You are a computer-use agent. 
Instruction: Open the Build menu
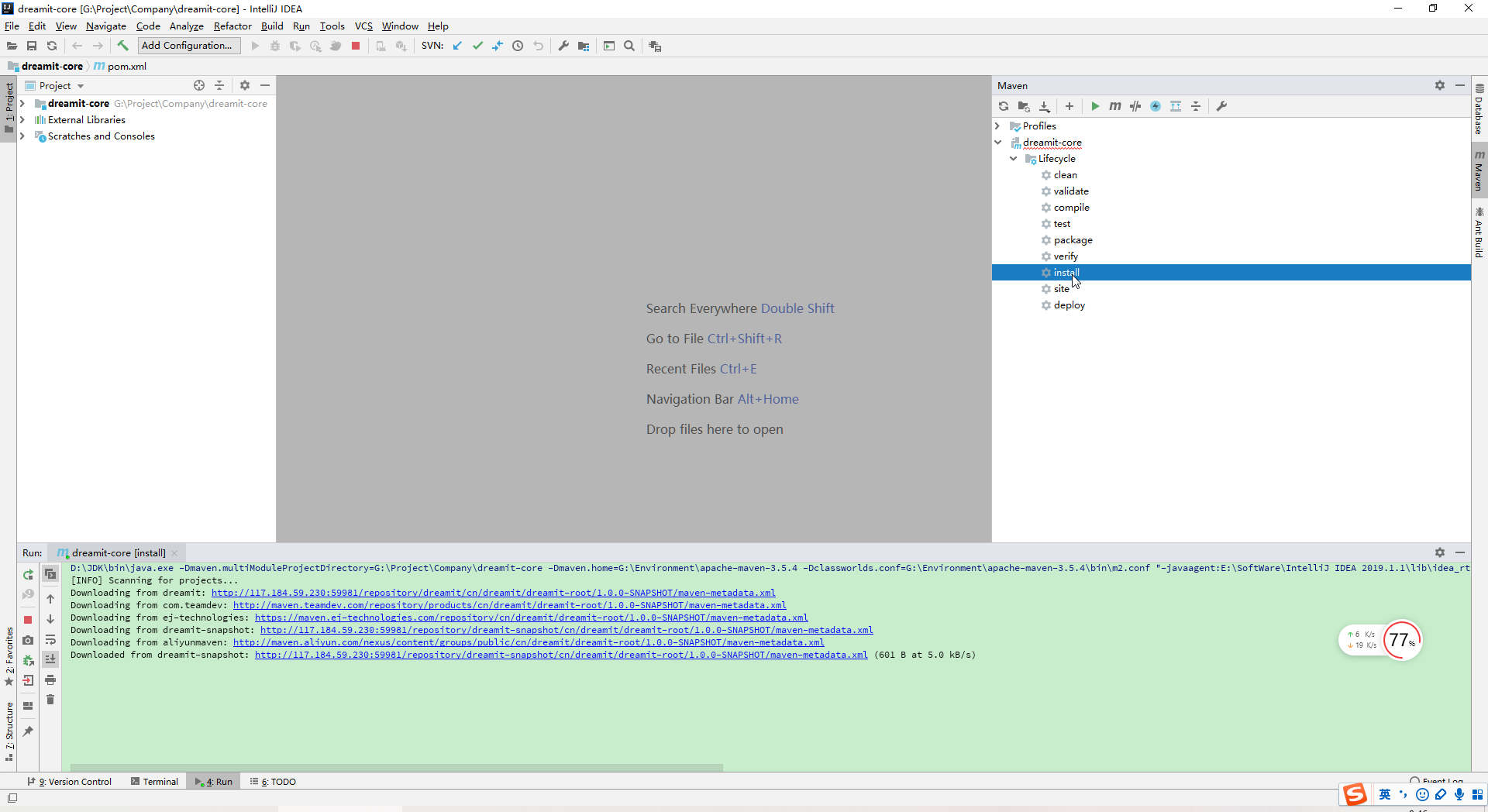[x=272, y=26]
